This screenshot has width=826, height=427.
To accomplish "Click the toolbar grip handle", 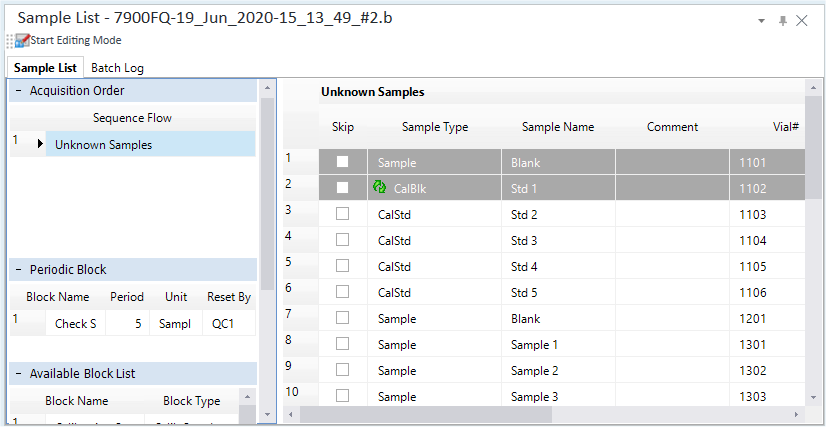I will pos(9,41).
